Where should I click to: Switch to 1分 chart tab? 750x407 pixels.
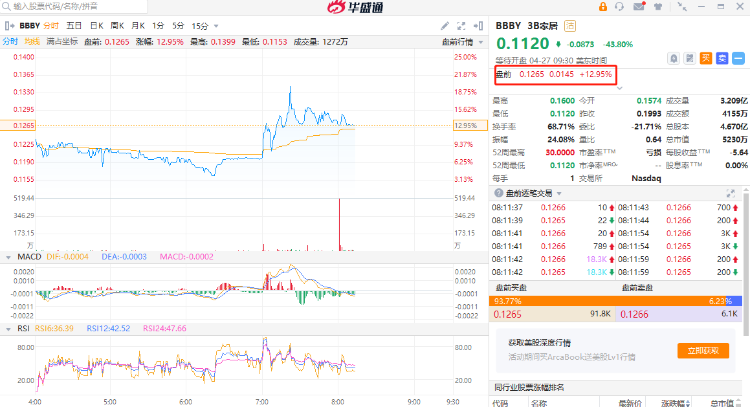tap(158, 26)
